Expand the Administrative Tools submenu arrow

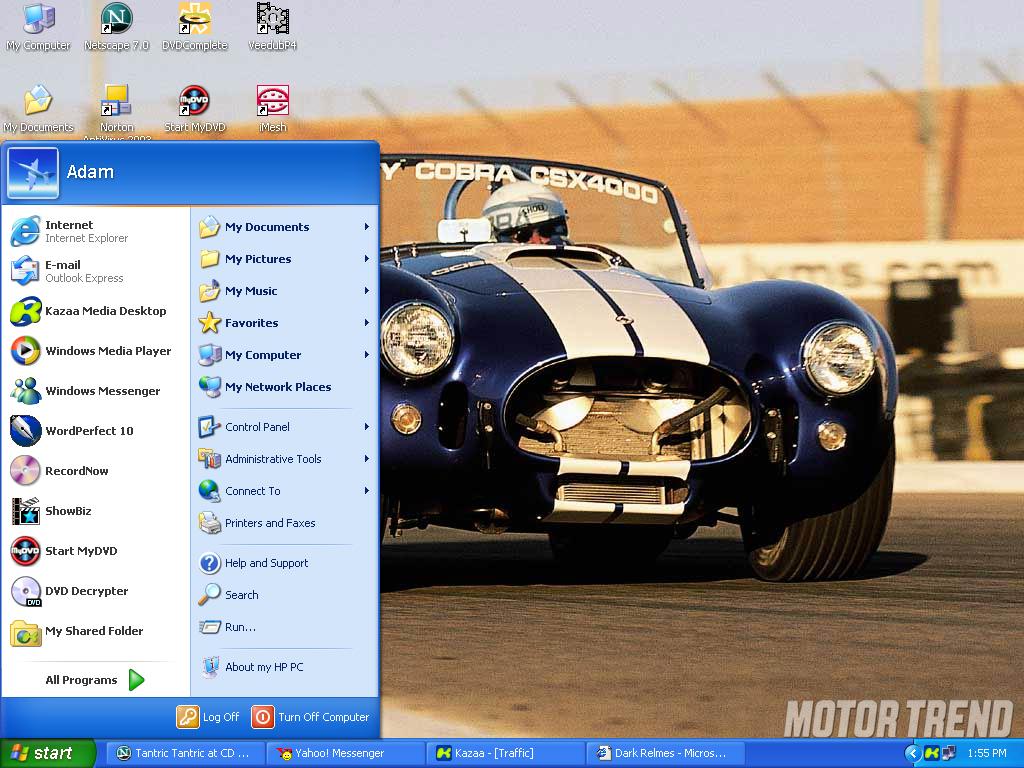pos(366,458)
